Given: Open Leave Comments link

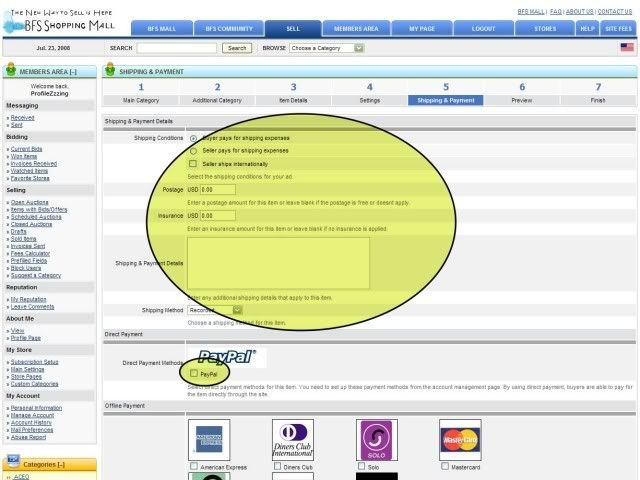Looking at the screenshot, I should click(33, 307).
